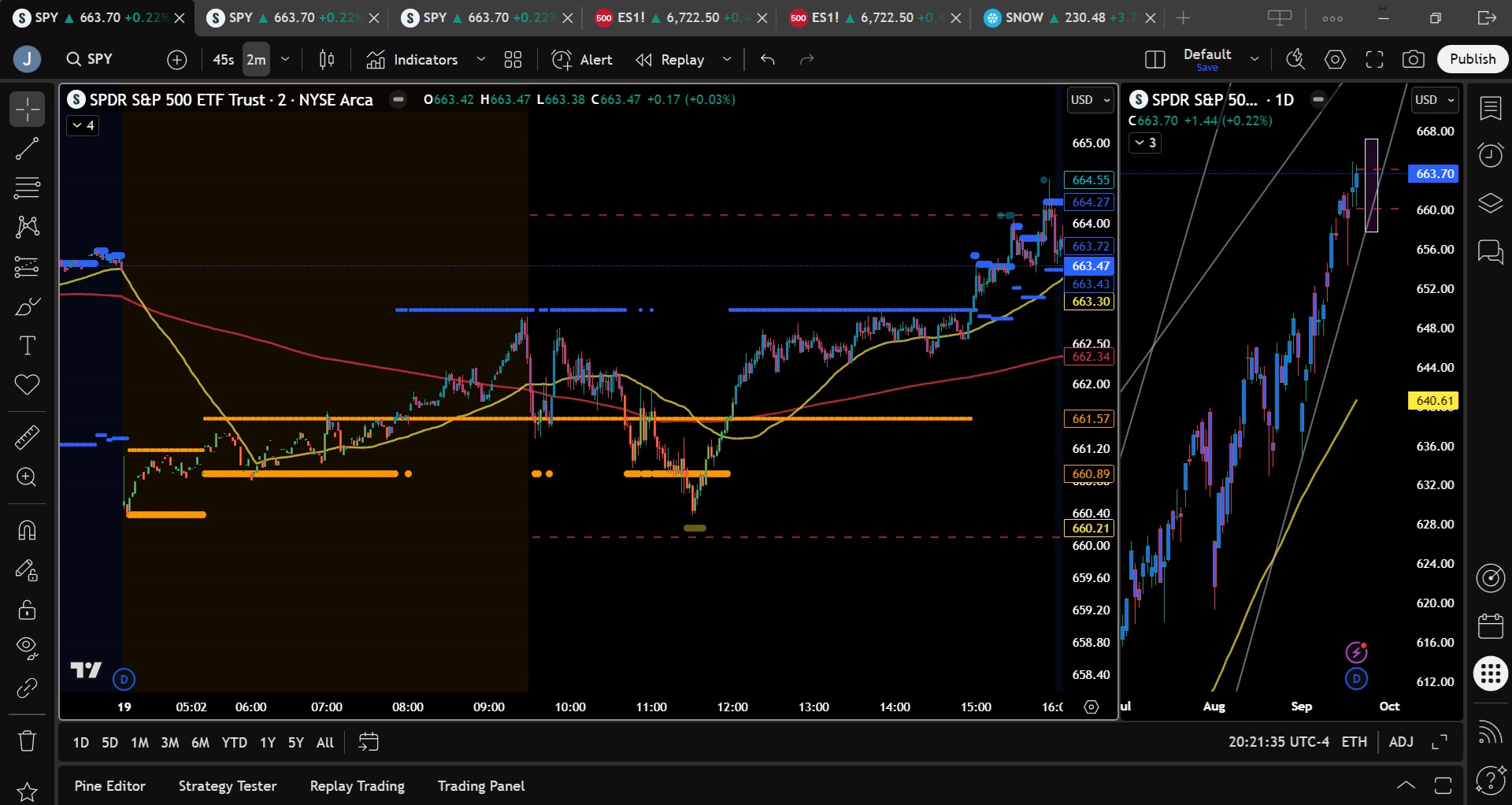Open the timezone clock 20:21:35 UTC-4
1512x805 pixels.
1279,742
